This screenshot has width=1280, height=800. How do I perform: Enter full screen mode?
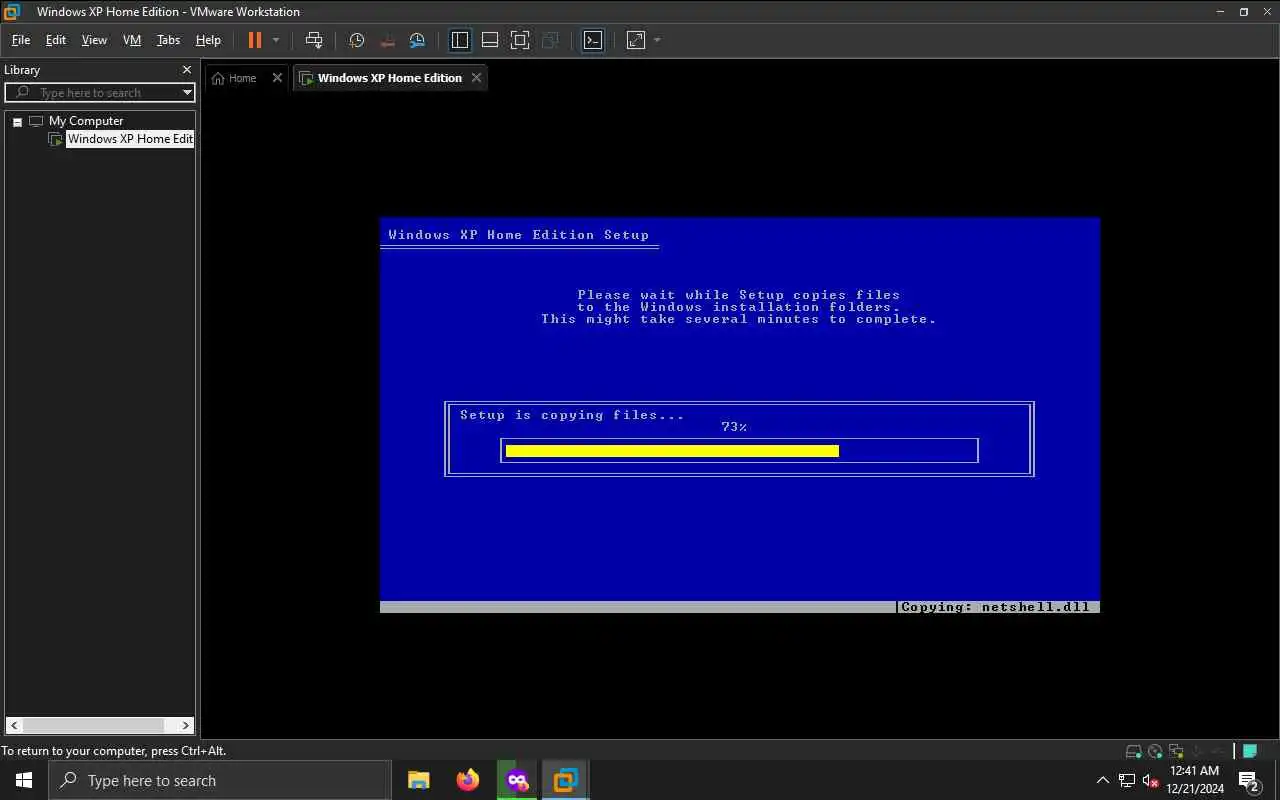(520, 40)
